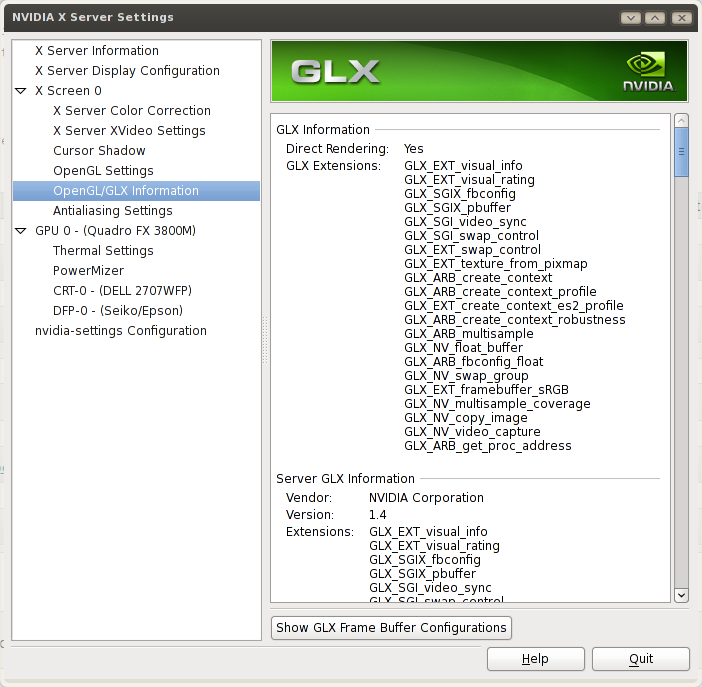Click the pane divider handle beside the tree
This screenshot has height=687, width=702.
[x=265, y=340]
